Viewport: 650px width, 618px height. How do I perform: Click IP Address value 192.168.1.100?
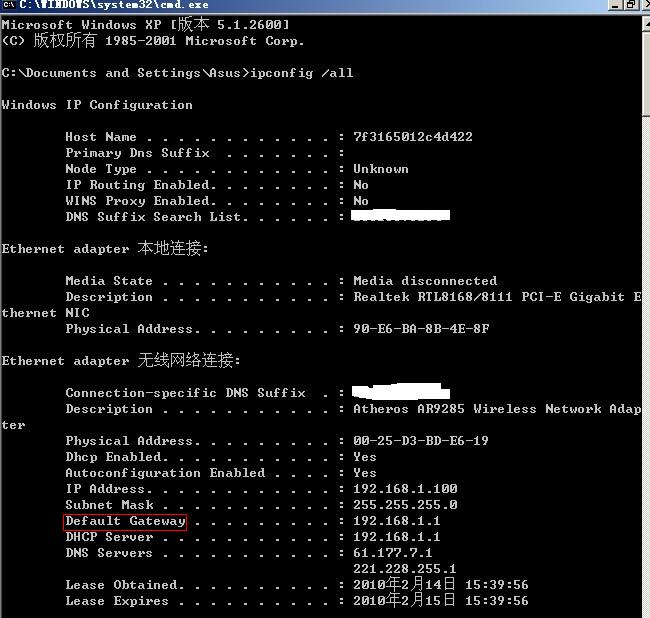pos(405,489)
